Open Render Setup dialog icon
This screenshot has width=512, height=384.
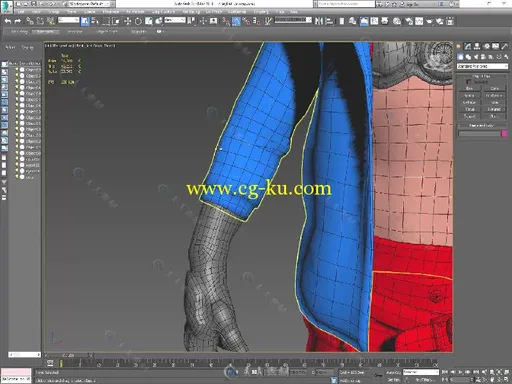tap(409, 21)
